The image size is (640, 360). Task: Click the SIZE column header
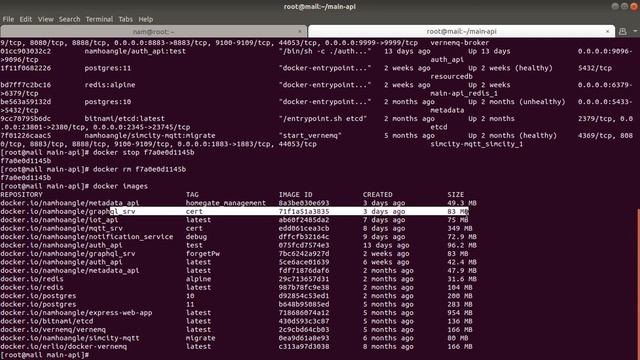(x=456, y=195)
